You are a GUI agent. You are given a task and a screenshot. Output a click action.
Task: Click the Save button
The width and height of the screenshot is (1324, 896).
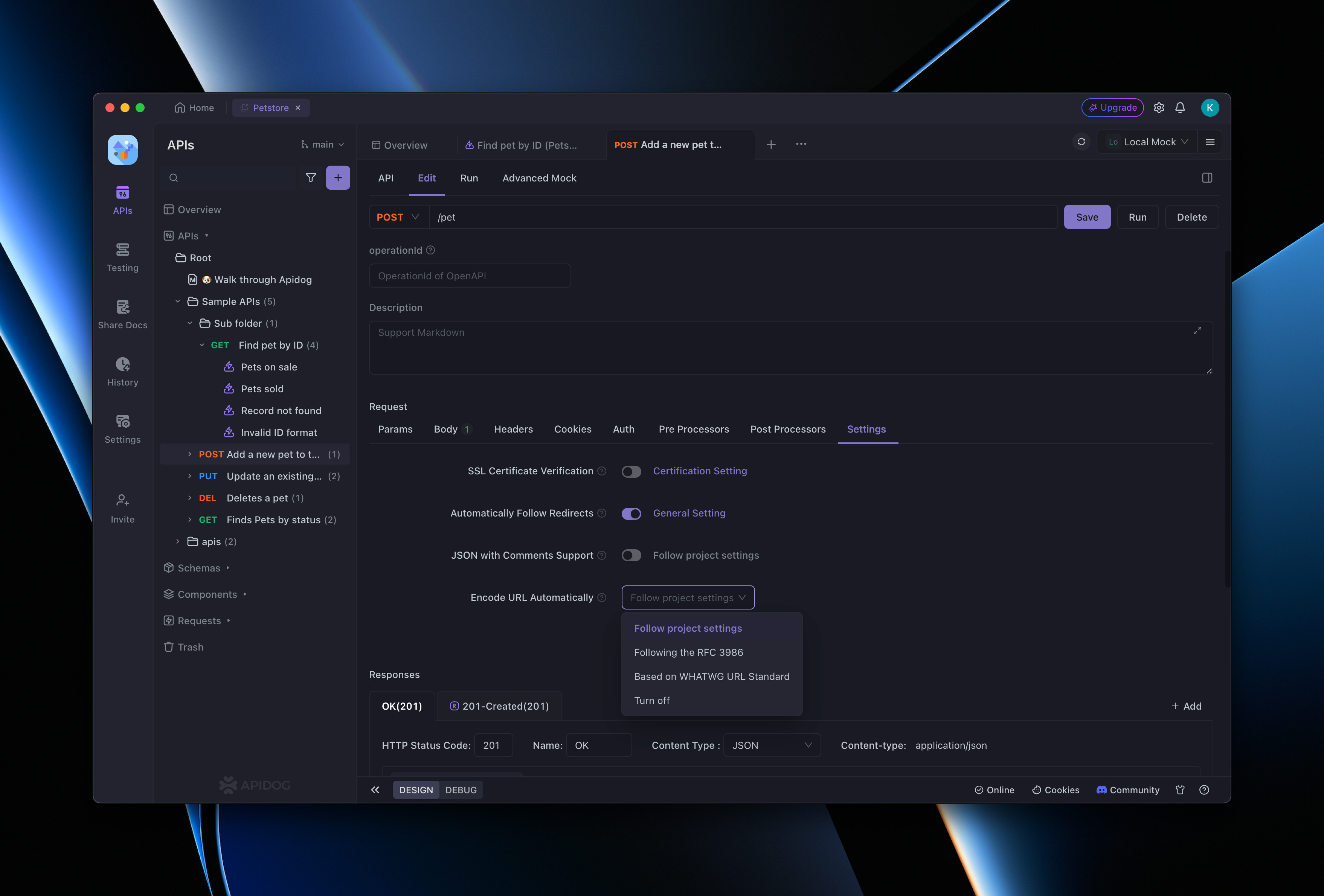[x=1087, y=217]
